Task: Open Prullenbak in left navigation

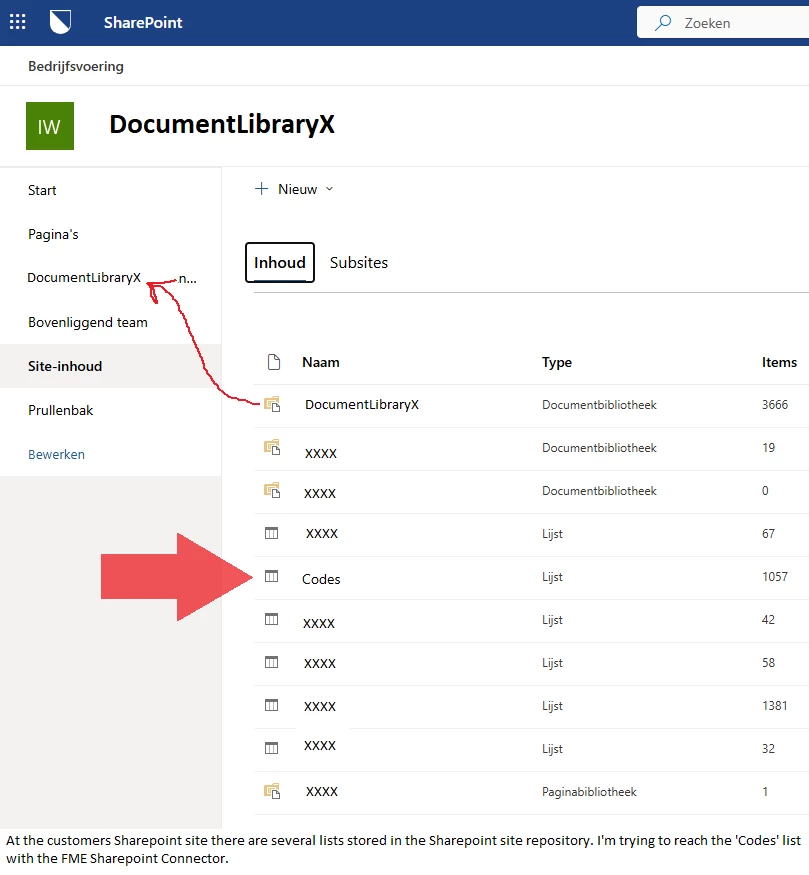Action: pyautogui.click(x=60, y=410)
